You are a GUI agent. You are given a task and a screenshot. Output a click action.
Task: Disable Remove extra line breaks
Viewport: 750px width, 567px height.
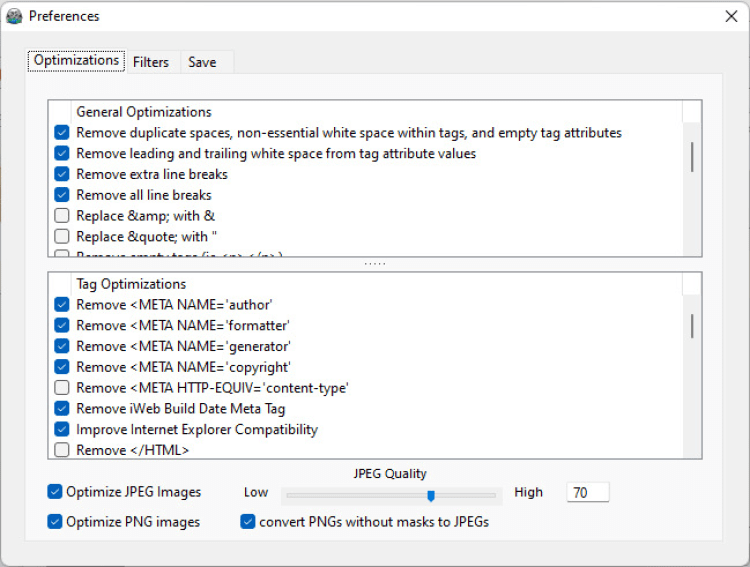click(x=62, y=175)
